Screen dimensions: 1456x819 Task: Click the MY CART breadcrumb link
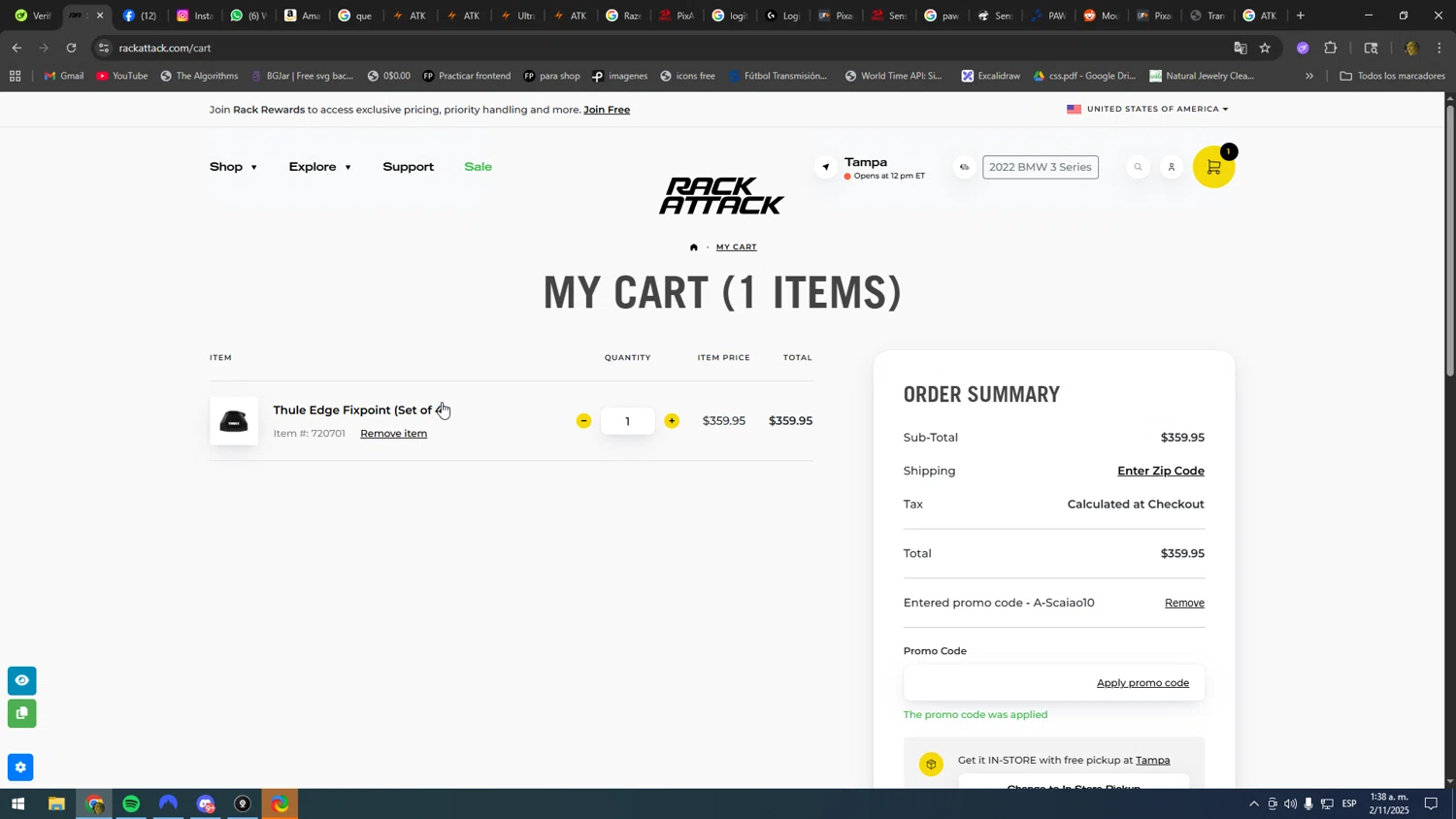click(x=737, y=247)
